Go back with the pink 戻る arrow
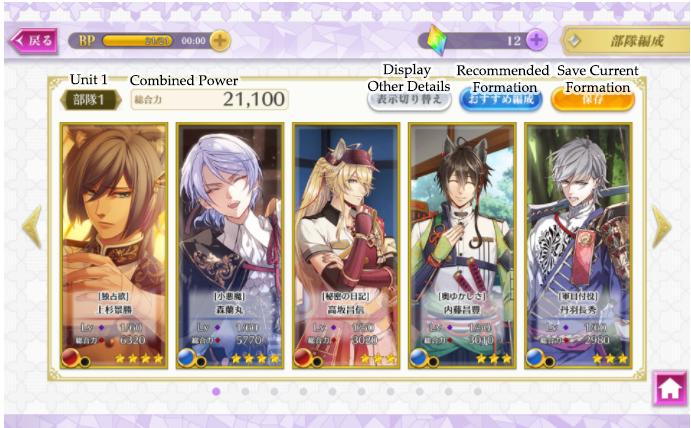This screenshot has width=691, height=428. point(33,41)
